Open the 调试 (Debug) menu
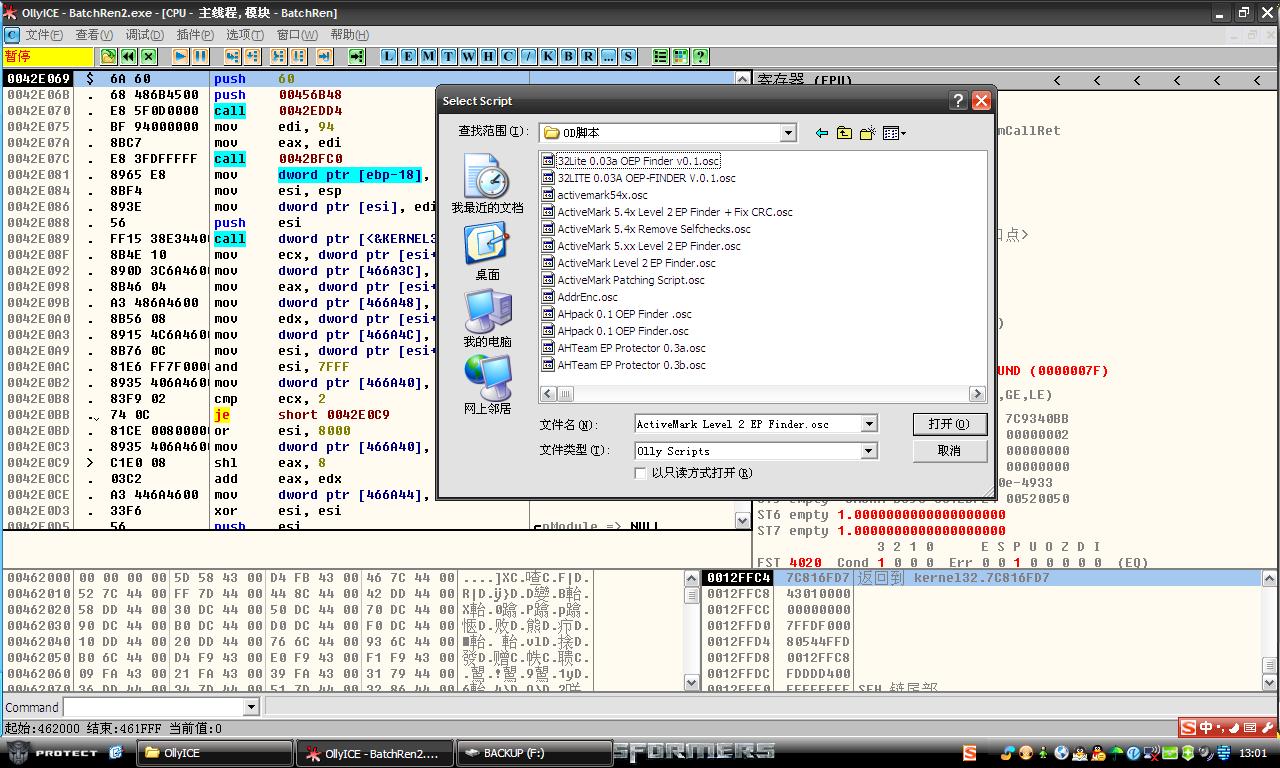 (144, 35)
